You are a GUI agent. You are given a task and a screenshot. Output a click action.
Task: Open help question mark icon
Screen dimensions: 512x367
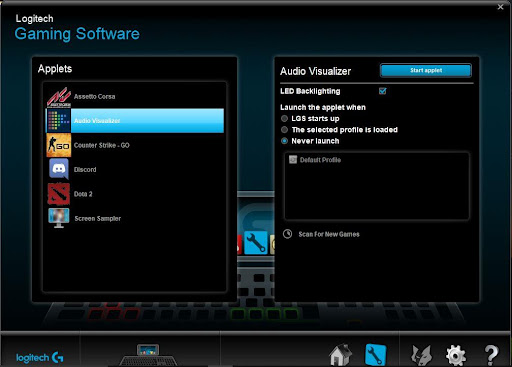[x=491, y=355]
